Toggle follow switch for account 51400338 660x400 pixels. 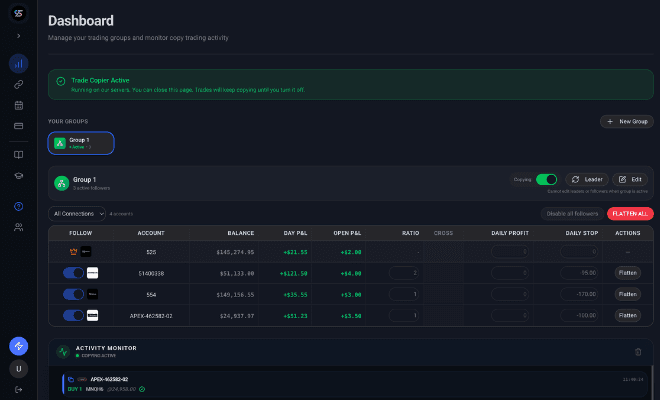73,273
